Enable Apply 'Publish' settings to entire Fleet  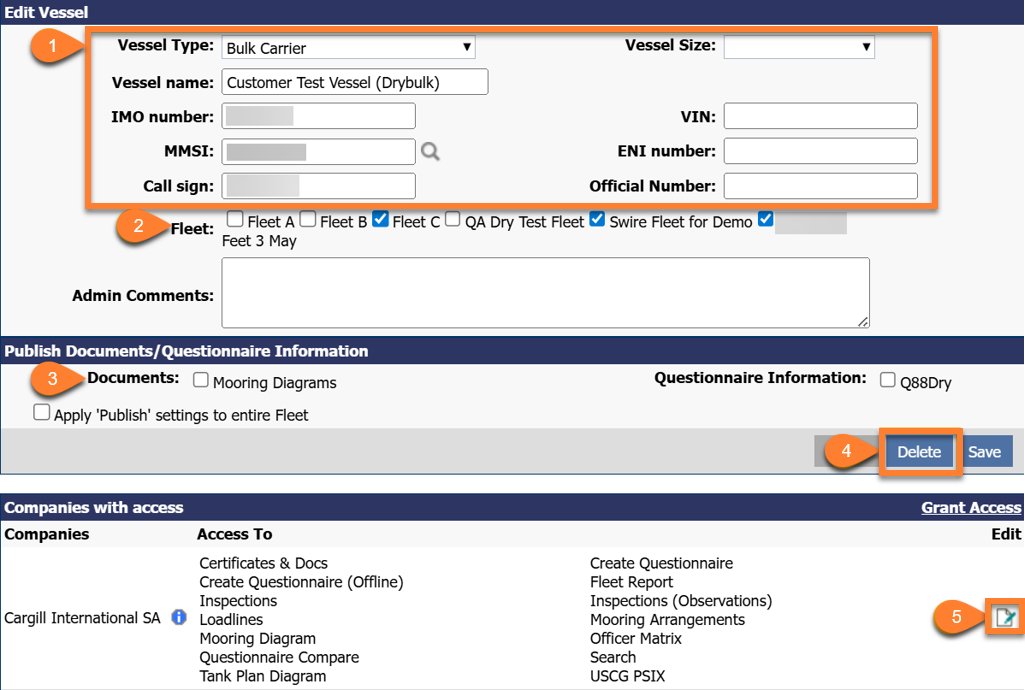(x=41, y=412)
